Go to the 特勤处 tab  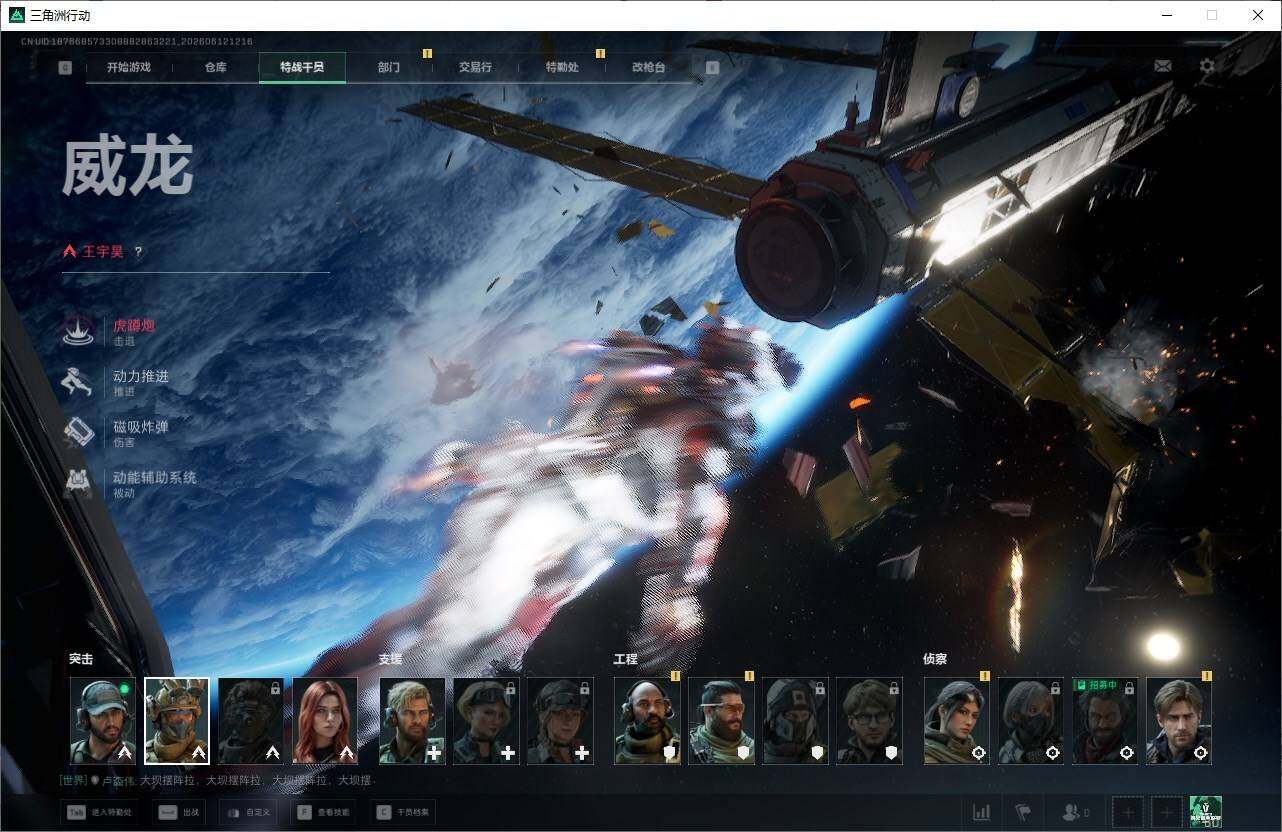tap(562, 67)
